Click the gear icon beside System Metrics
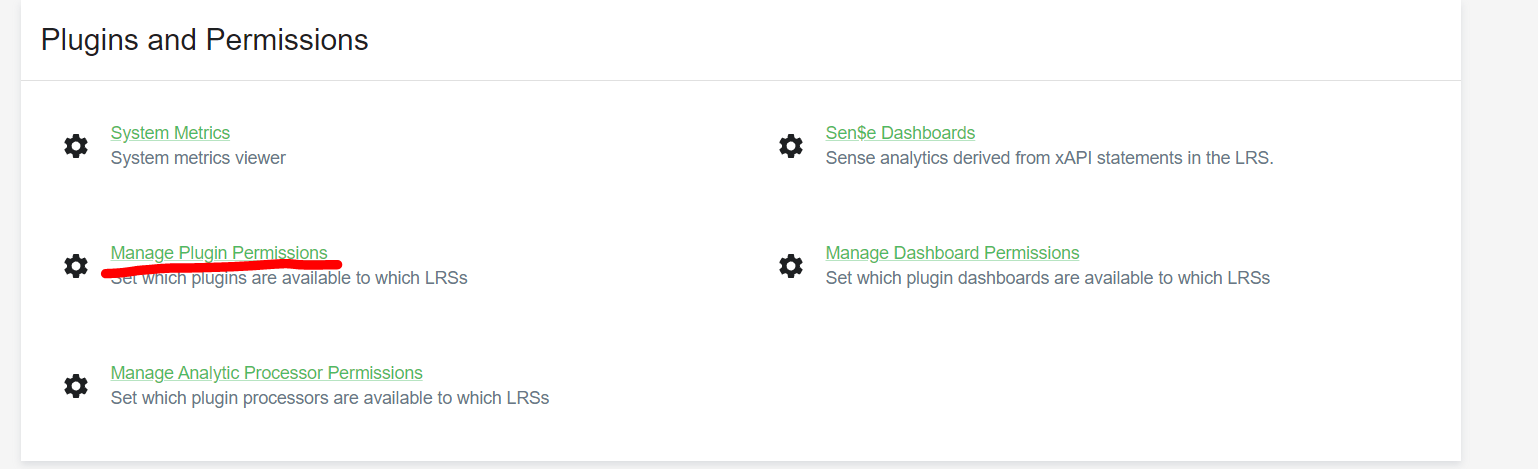 76,146
